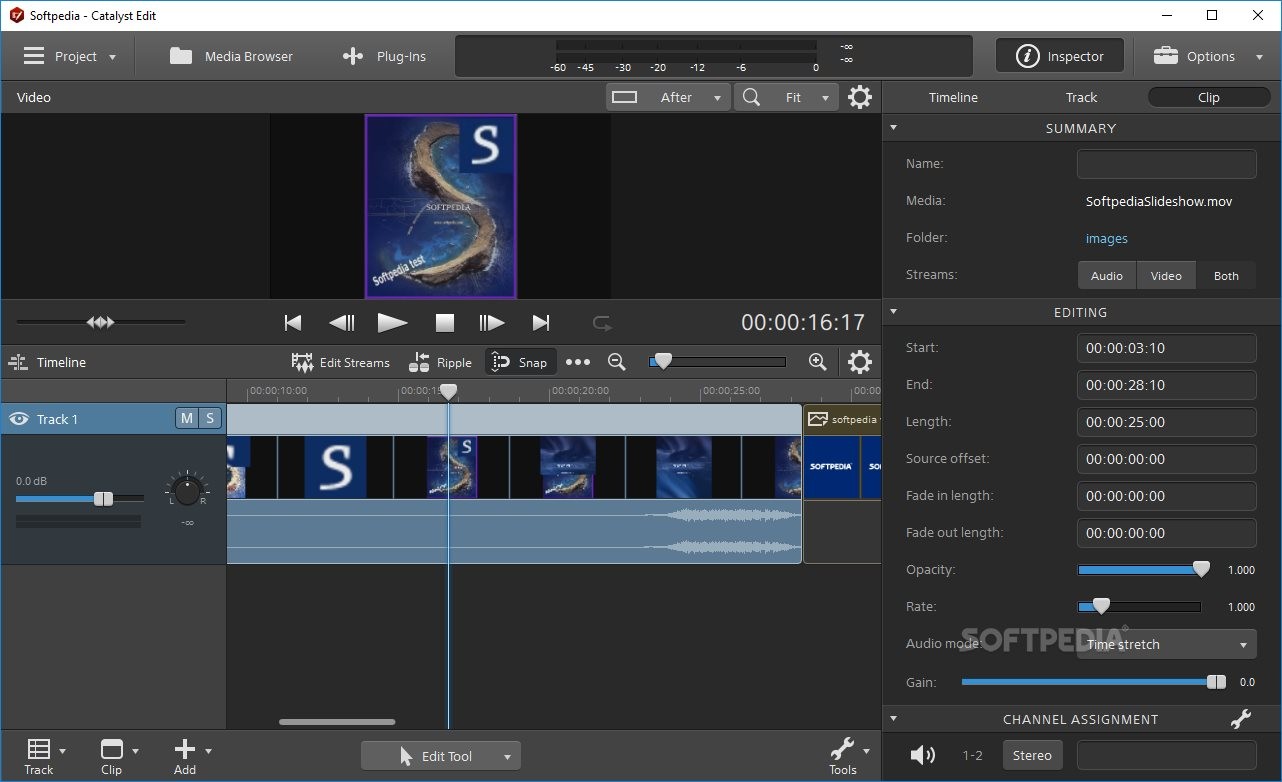Toggle the Inspector panel
The width and height of the screenshot is (1282, 782).
tap(1060, 56)
